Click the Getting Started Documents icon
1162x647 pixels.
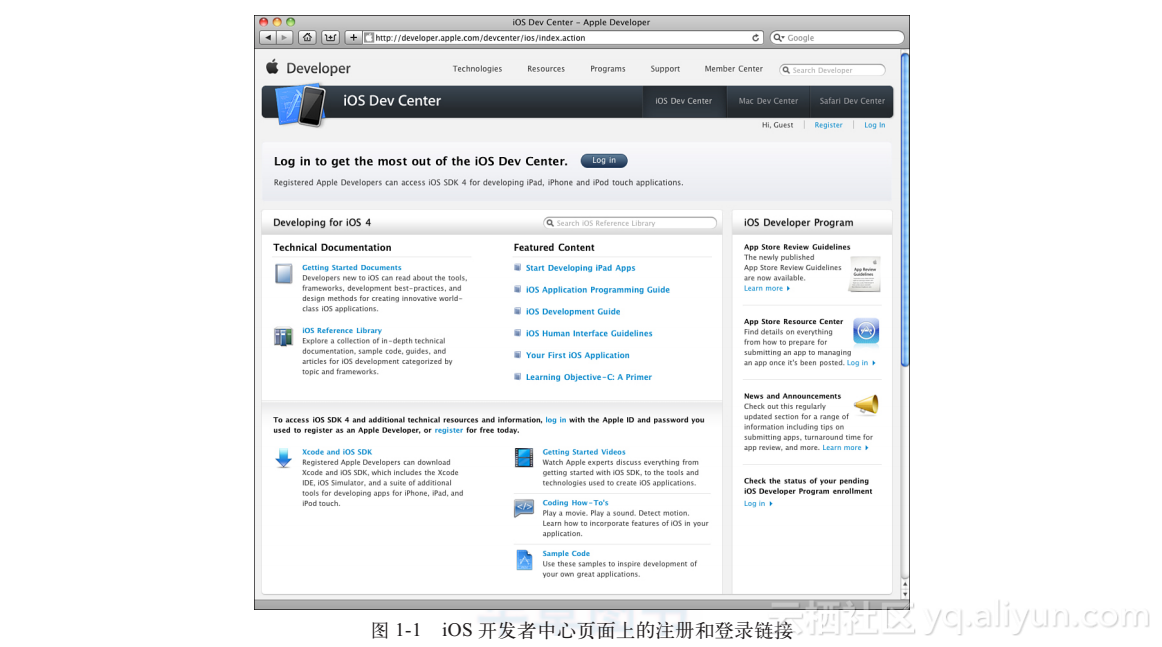[x=283, y=273]
